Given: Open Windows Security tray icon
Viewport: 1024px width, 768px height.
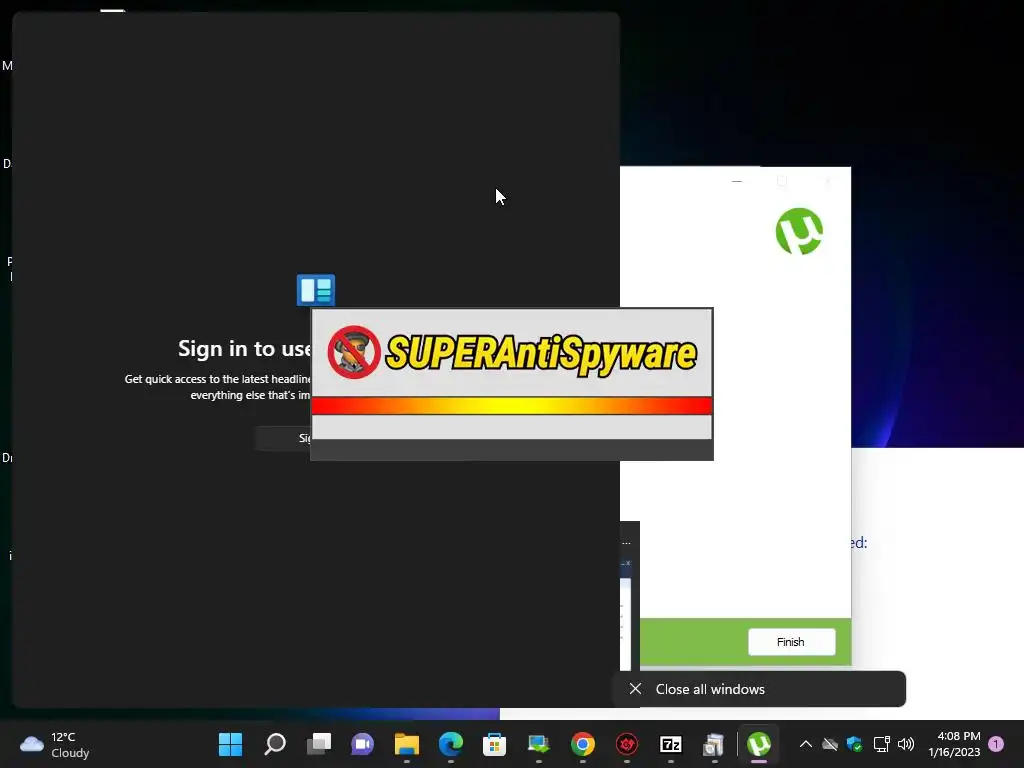Looking at the screenshot, I should (854, 744).
